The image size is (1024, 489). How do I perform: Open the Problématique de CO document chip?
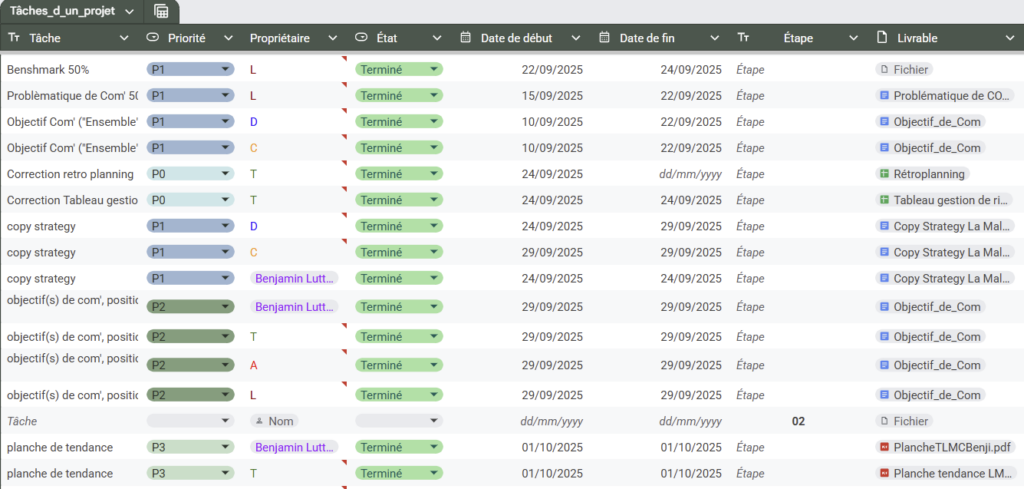click(x=944, y=96)
